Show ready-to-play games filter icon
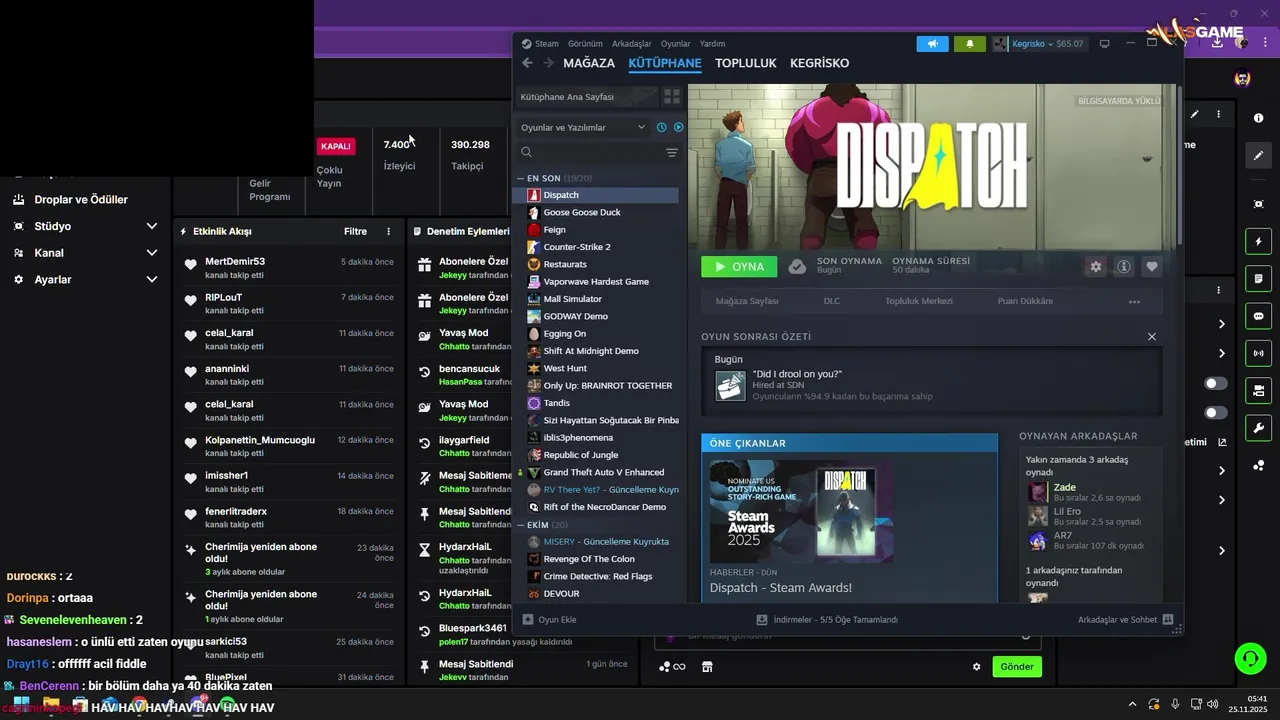The width and height of the screenshot is (1280, 720). (x=678, y=127)
